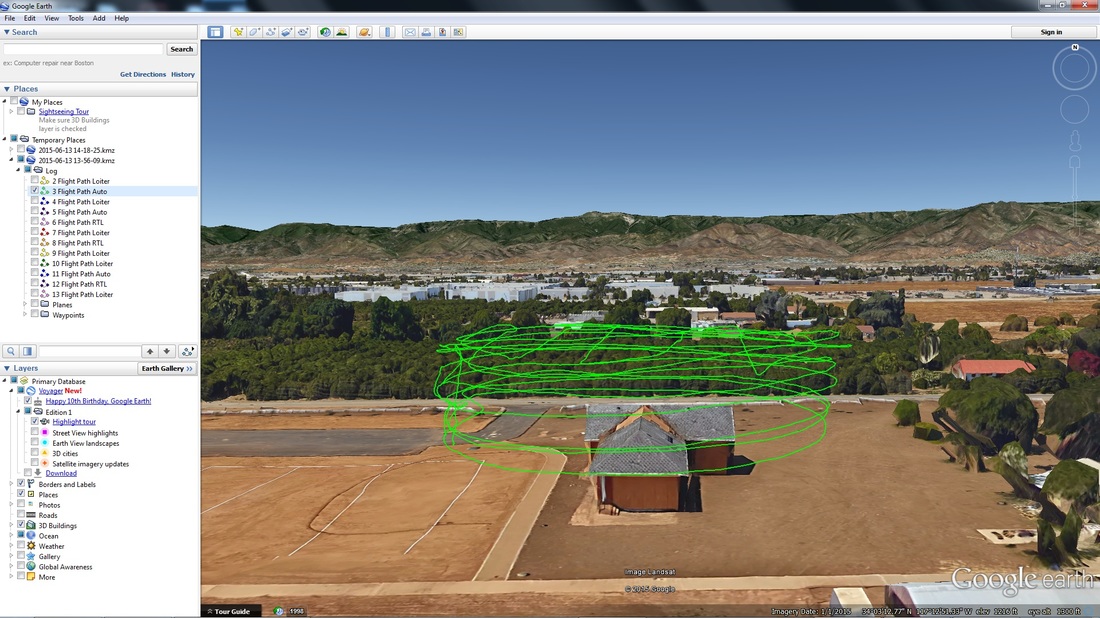
Task: Open the View menu
Action: click(x=52, y=18)
